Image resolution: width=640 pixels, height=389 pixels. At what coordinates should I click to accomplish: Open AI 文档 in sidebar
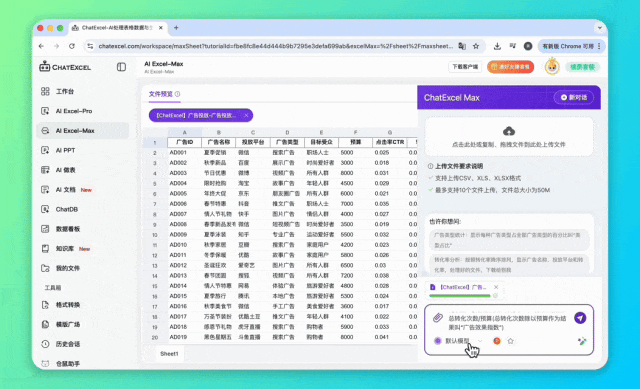(65, 189)
